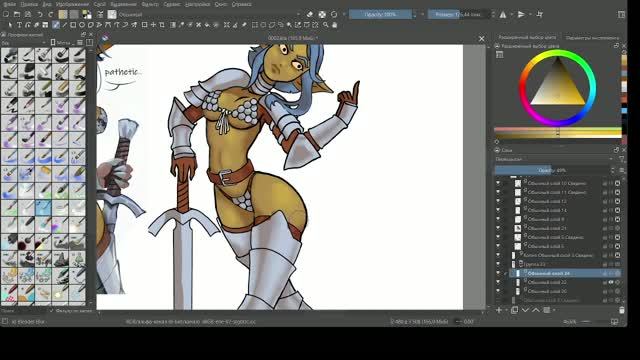Select the Zoom tool
640x360 pixels.
click(326, 25)
